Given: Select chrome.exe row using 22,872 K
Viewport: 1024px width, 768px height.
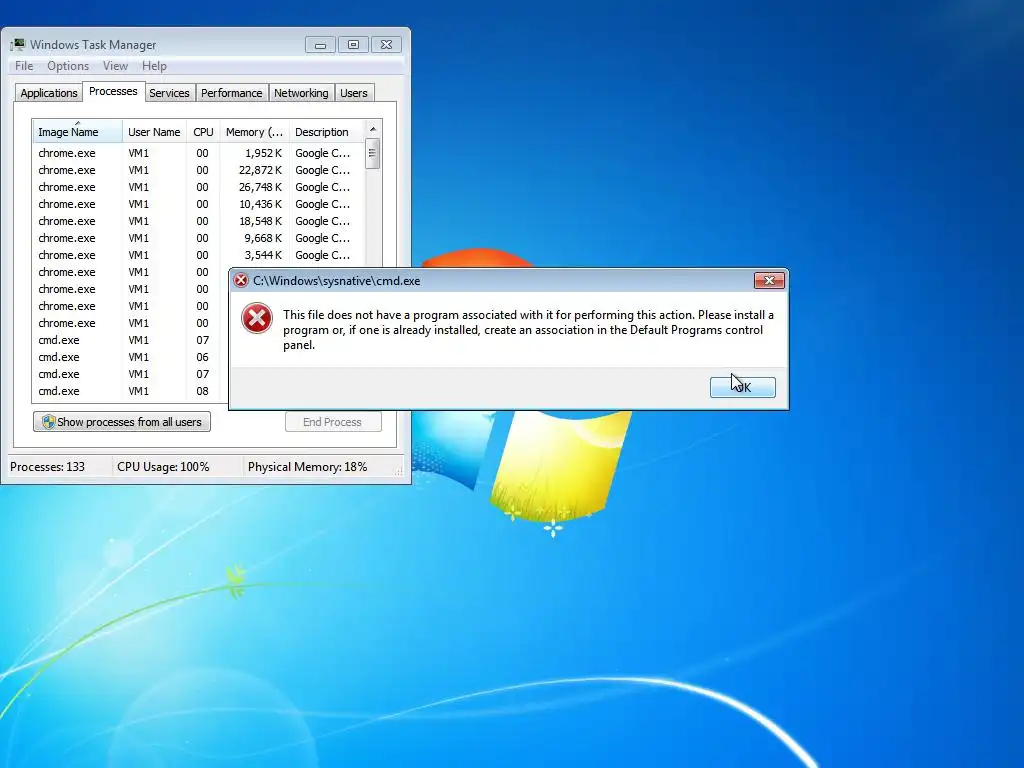Looking at the screenshot, I should coord(198,170).
